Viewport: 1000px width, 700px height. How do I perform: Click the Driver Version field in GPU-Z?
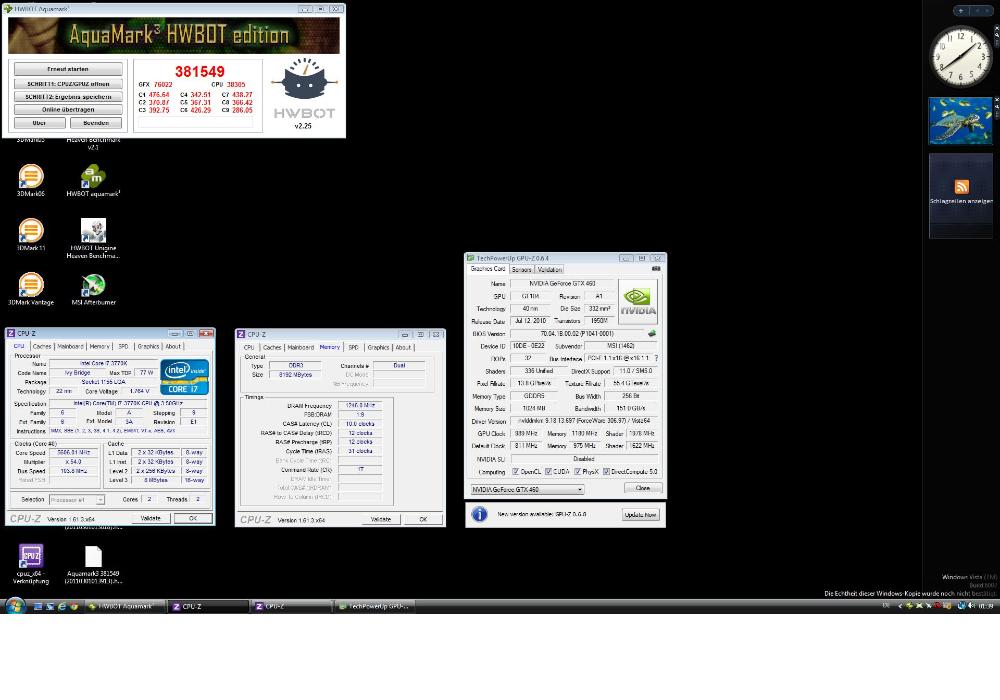(x=585, y=421)
